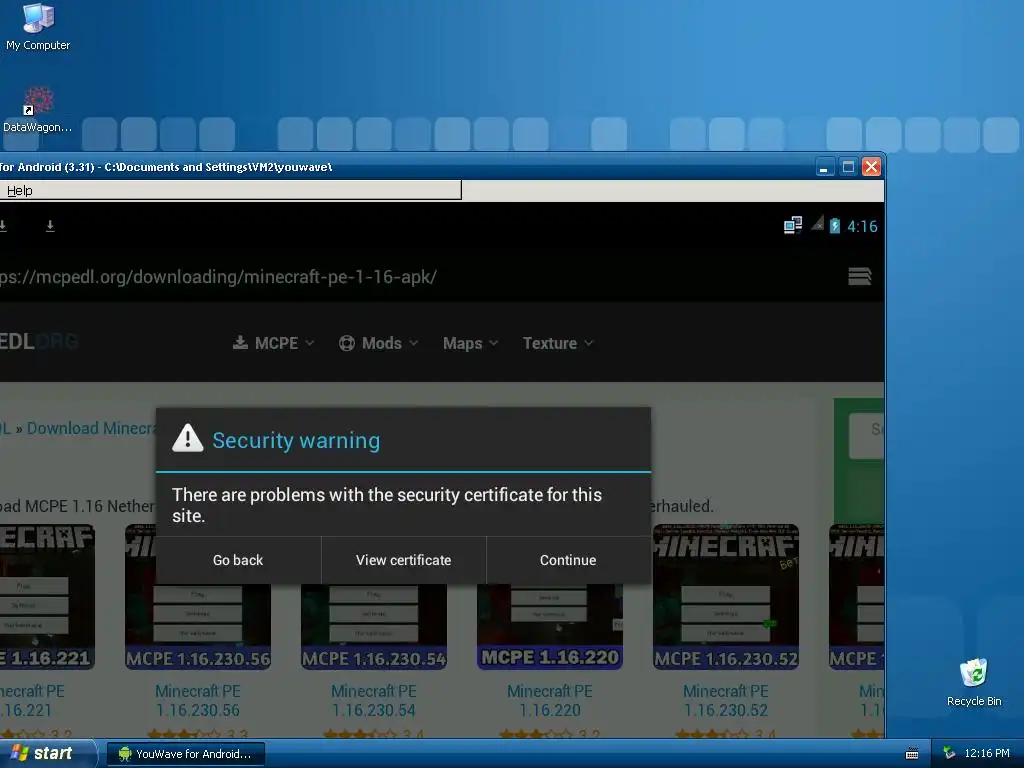Expand the Texture dropdown menu
Image resolution: width=1024 pixels, height=768 pixels.
558,343
